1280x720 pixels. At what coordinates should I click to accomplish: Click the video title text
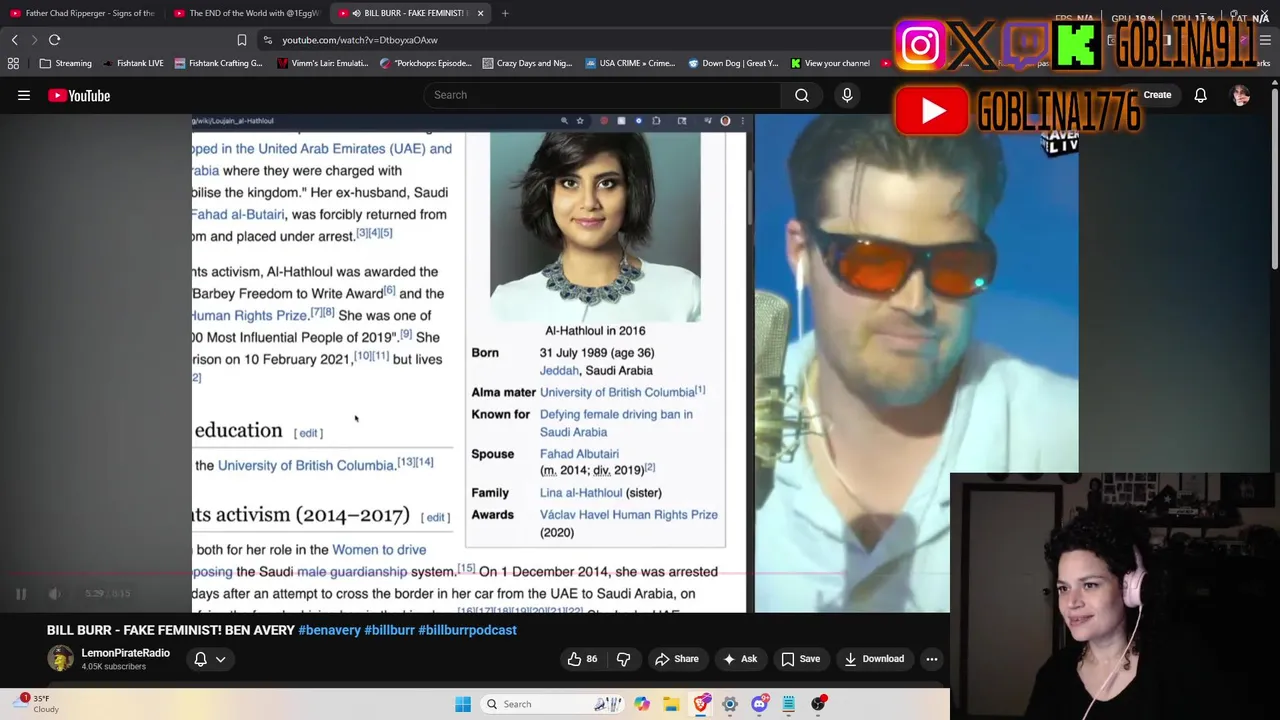click(171, 630)
